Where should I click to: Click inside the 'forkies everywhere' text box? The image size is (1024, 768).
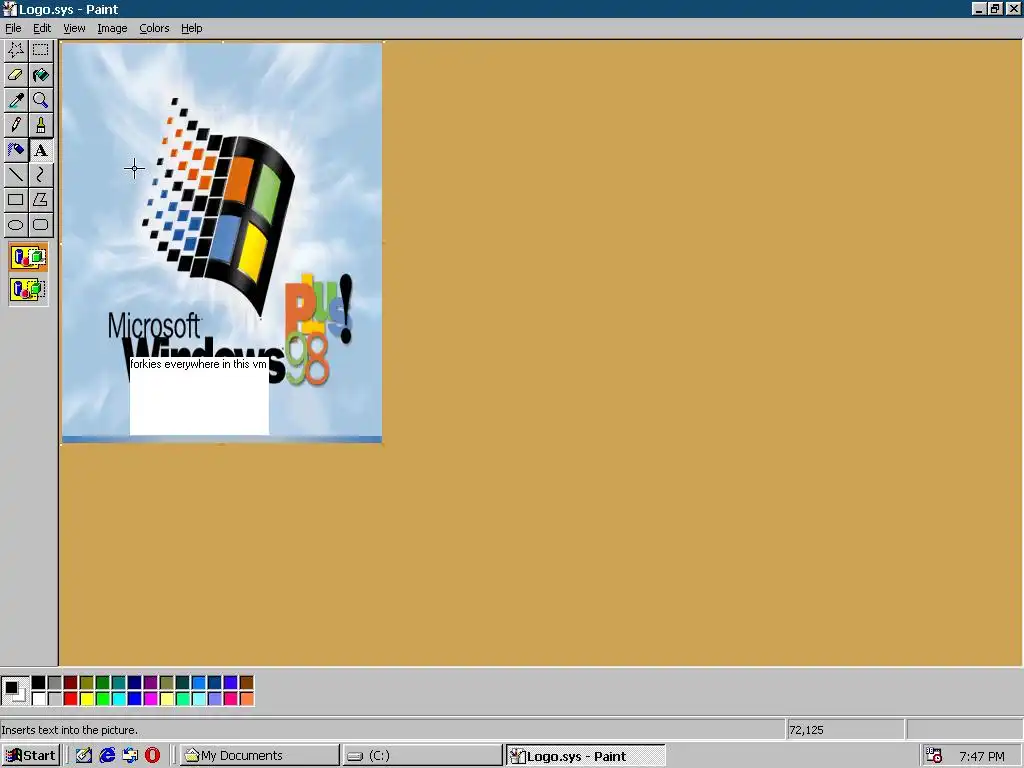pyautogui.click(x=199, y=396)
